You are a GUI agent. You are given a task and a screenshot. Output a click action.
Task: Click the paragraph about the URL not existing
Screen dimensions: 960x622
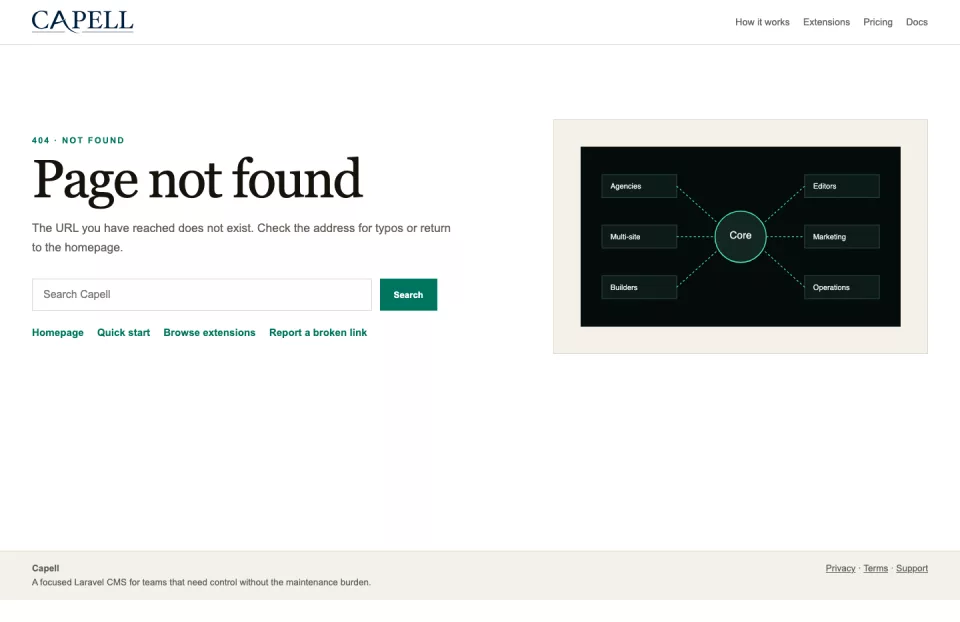tap(241, 238)
